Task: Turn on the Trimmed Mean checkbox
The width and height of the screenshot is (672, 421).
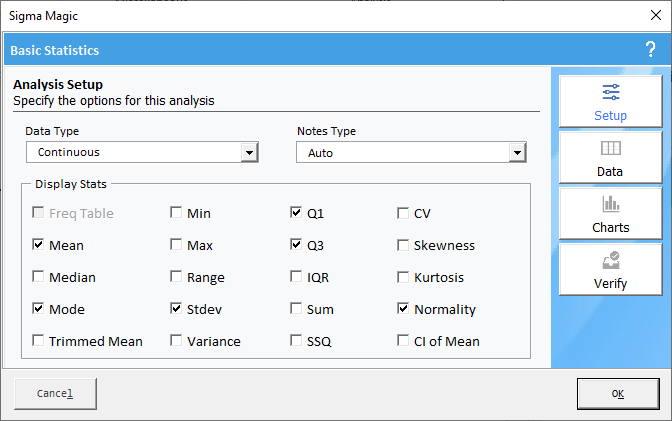Action: [39, 341]
